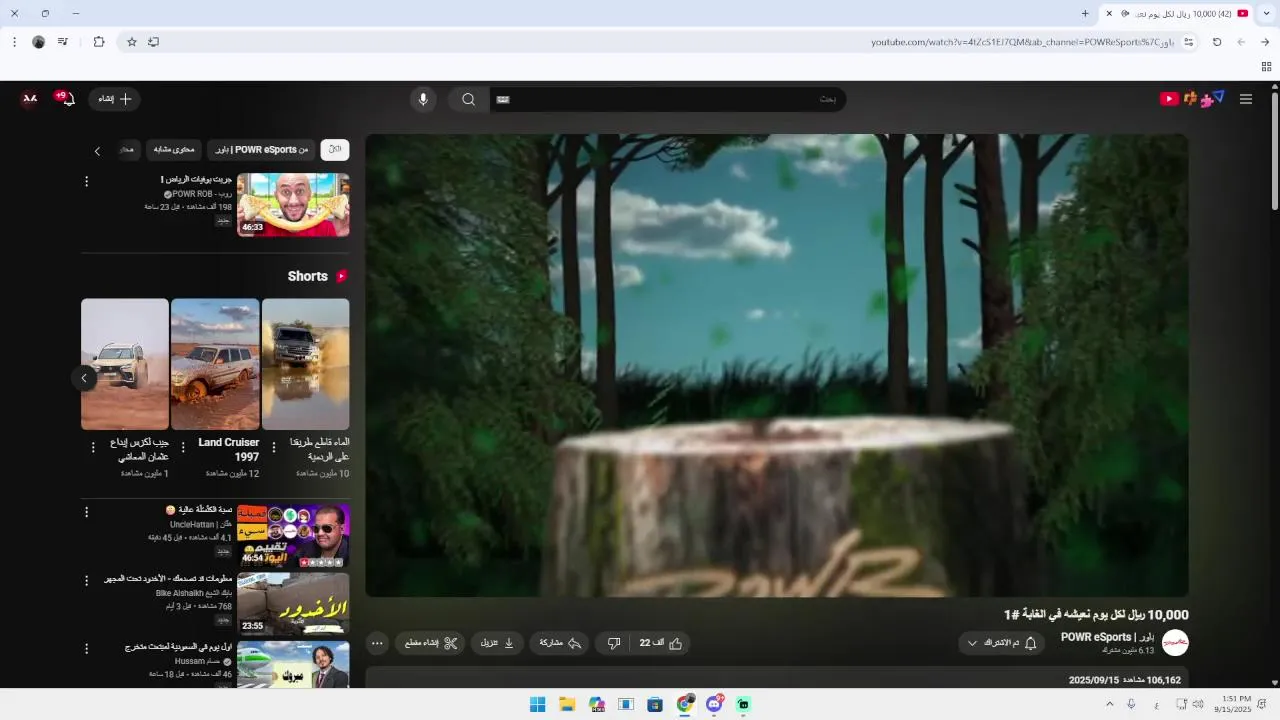This screenshot has width=1280, height=720.
Task: Open Discord from the taskbar
Action: (x=714, y=704)
